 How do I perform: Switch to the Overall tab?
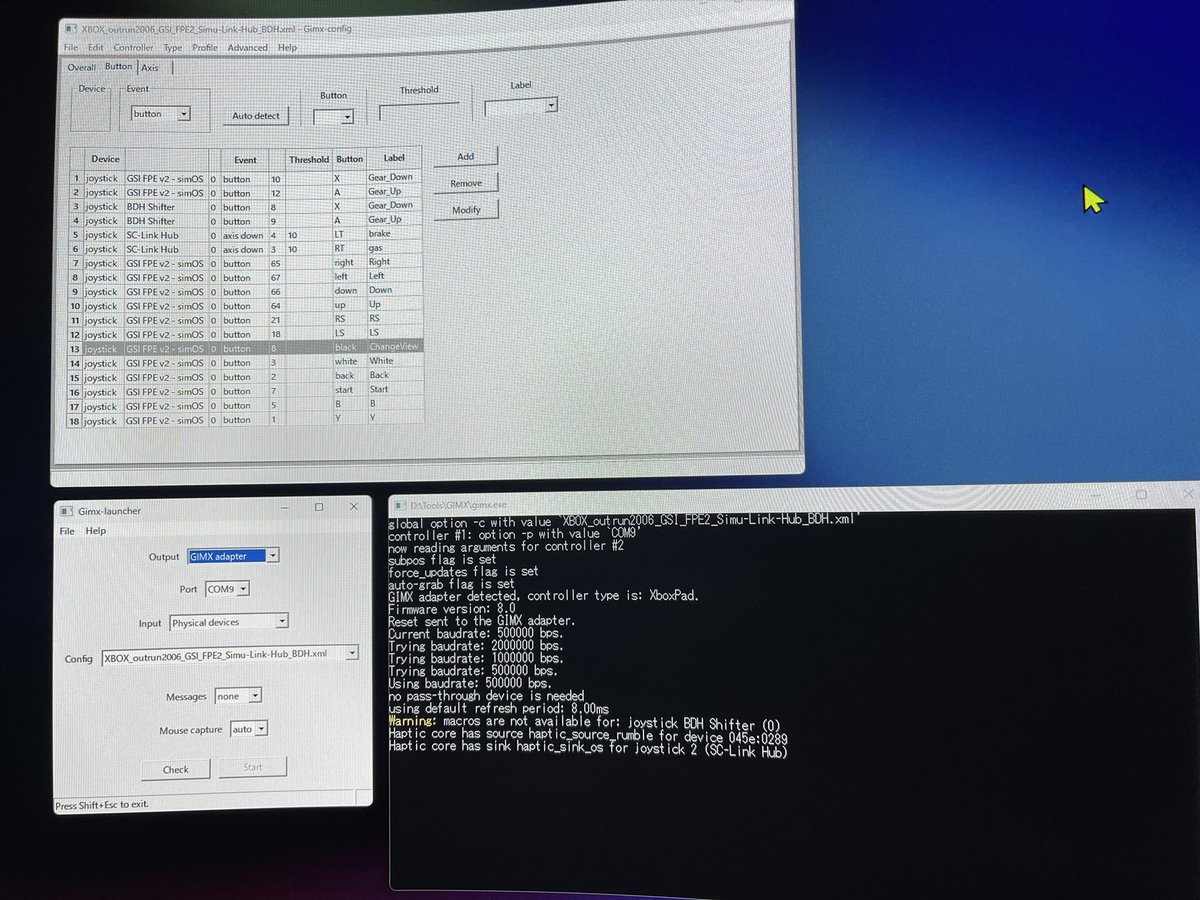pyautogui.click(x=82, y=68)
